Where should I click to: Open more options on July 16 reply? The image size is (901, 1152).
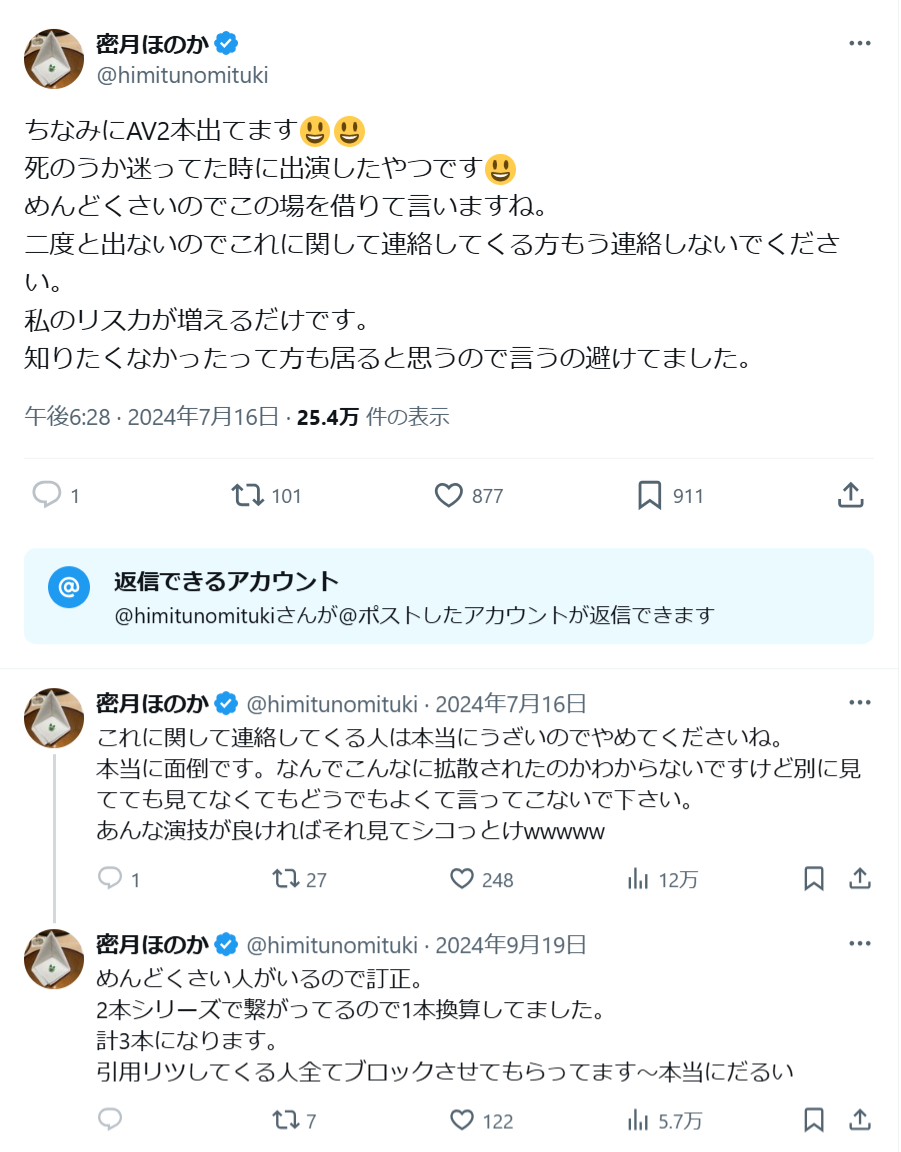point(859,703)
